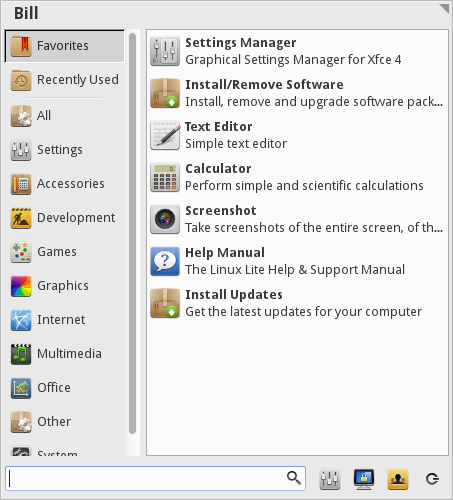Image resolution: width=453 pixels, height=500 pixels.
Task: Click the resize grip in top-right corner
Action: coord(444,8)
